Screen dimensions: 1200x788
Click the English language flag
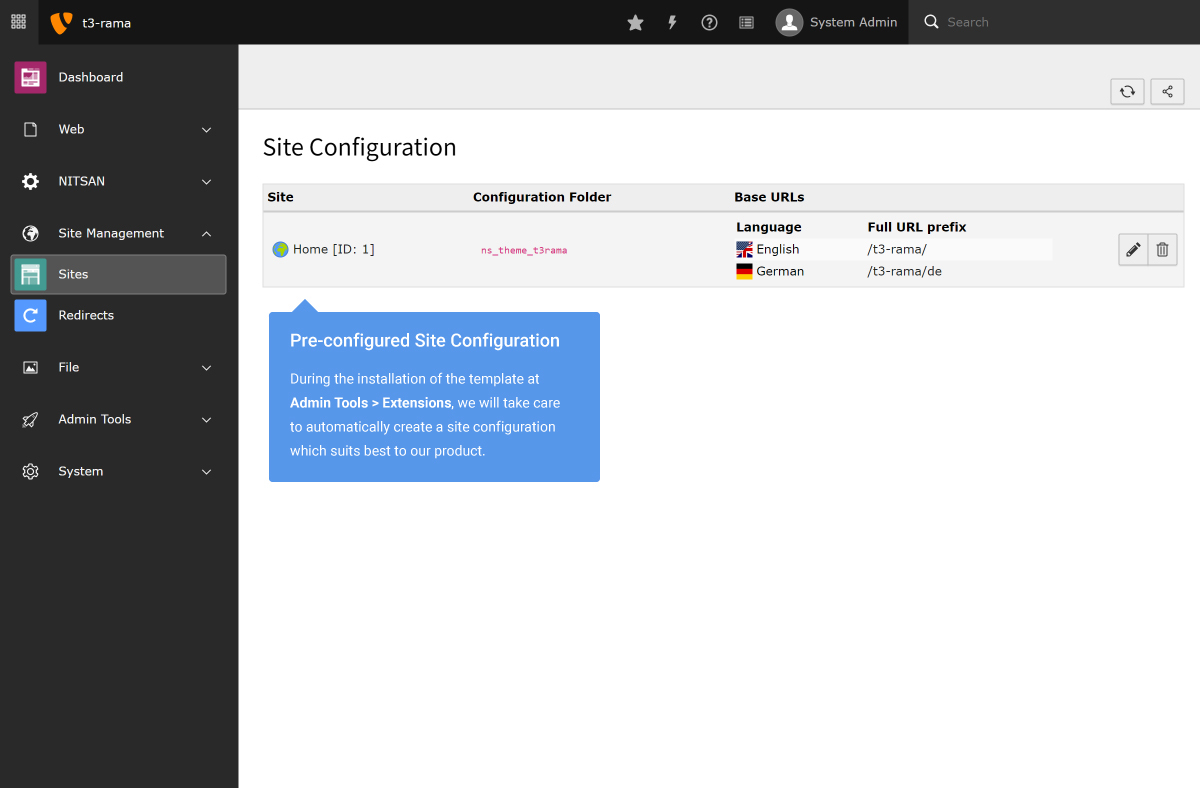coord(744,249)
